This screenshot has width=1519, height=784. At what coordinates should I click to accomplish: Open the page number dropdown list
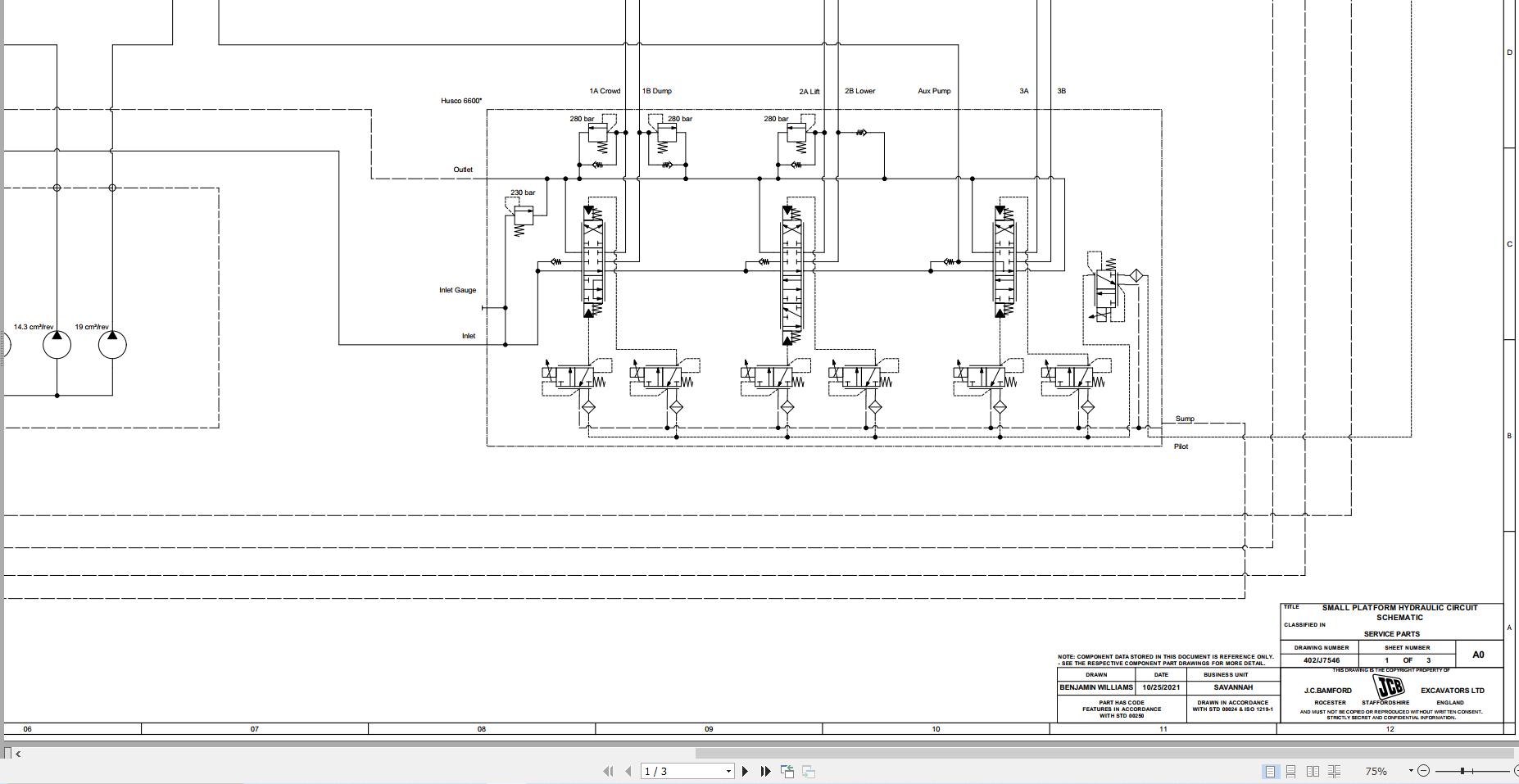pyautogui.click(x=728, y=771)
